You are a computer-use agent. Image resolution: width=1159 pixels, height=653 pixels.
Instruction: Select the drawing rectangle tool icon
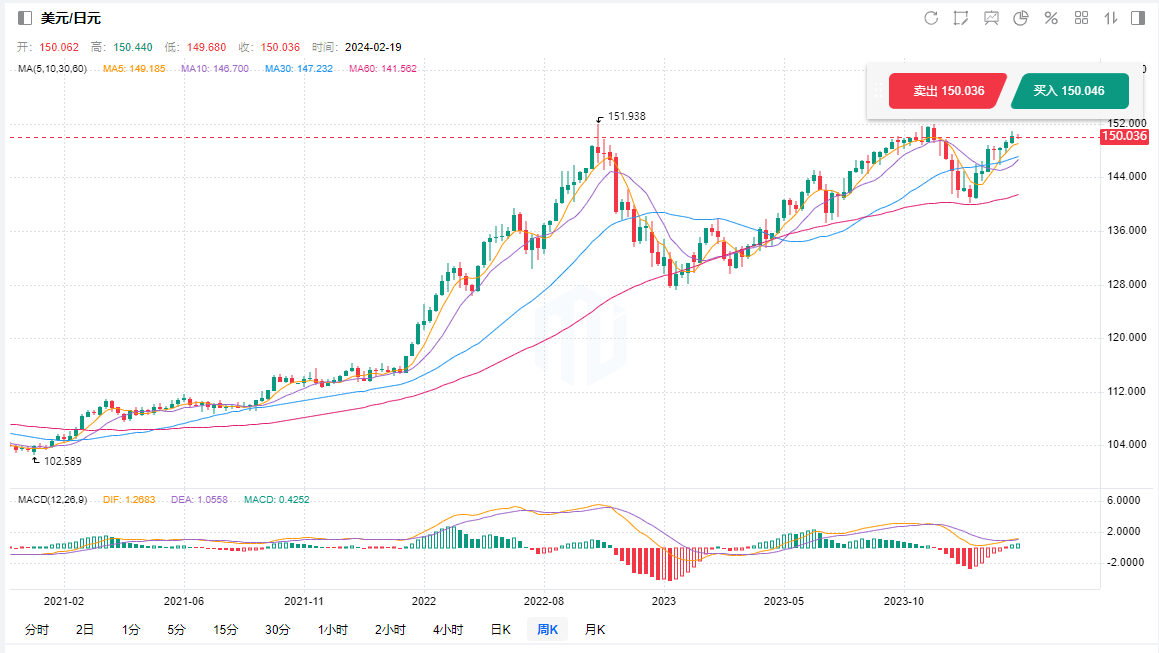(x=961, y=18)
